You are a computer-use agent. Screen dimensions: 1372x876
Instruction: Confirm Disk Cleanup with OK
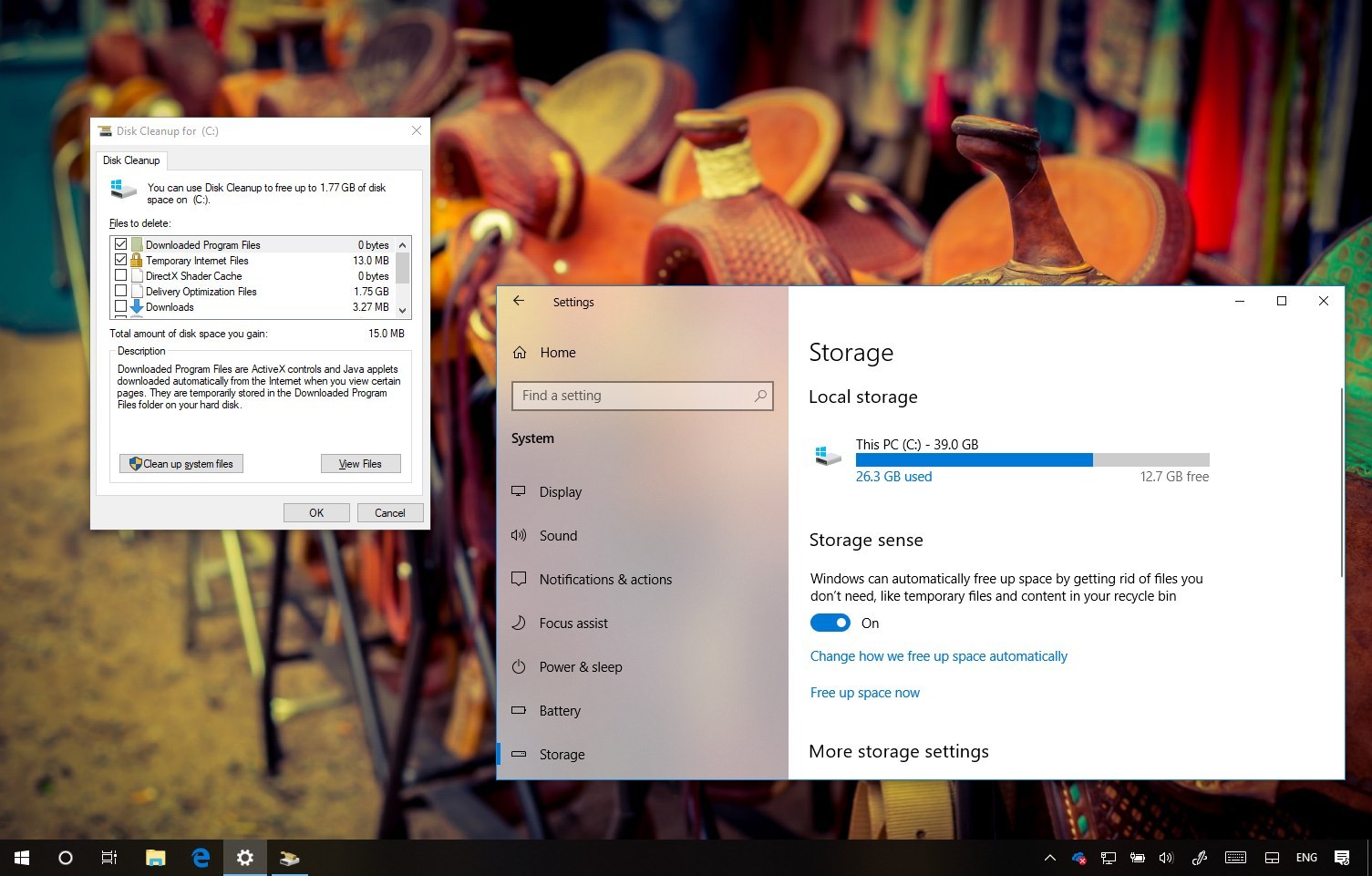tap(316, 512)
